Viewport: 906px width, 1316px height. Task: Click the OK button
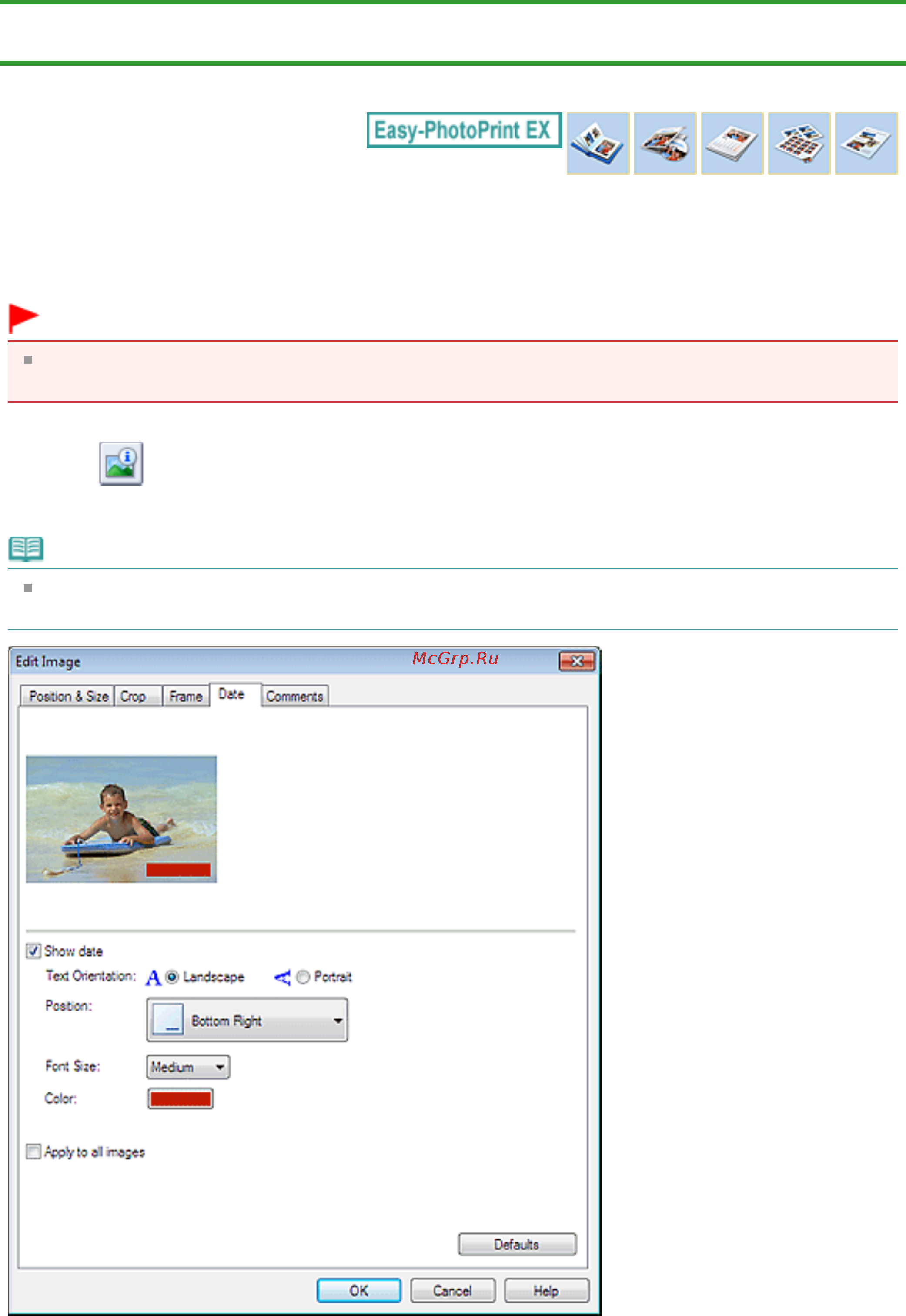tap(359, 1290)
